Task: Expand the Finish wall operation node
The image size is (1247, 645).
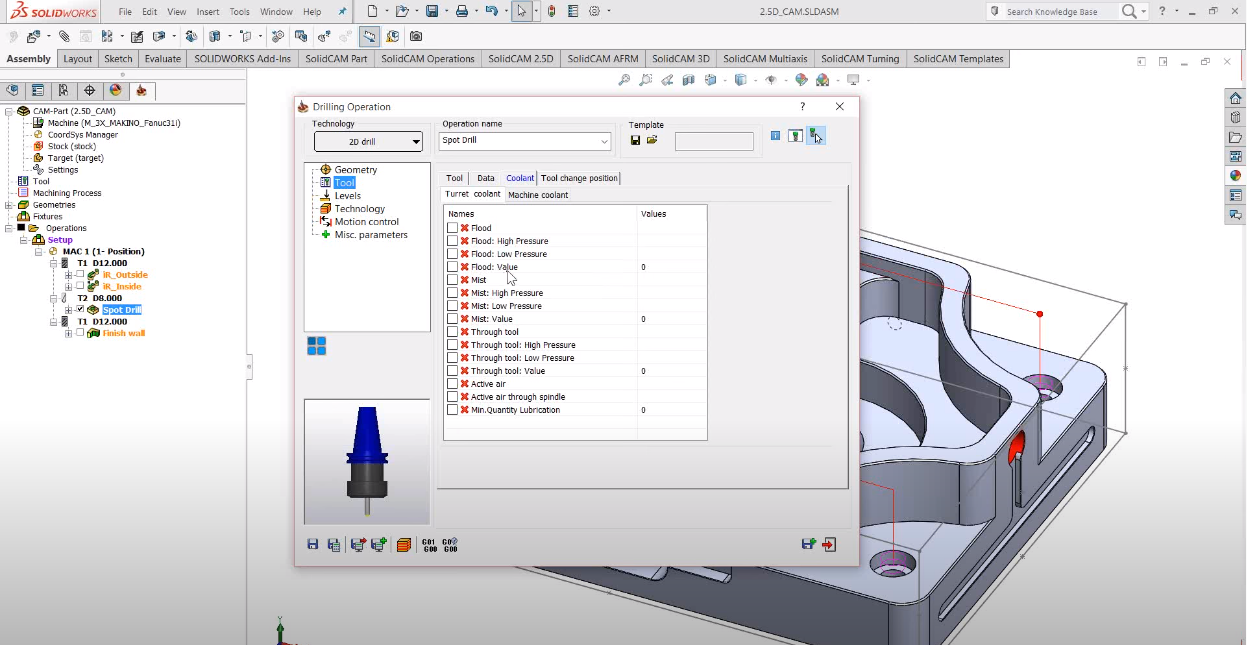Action: click(68, 333)
